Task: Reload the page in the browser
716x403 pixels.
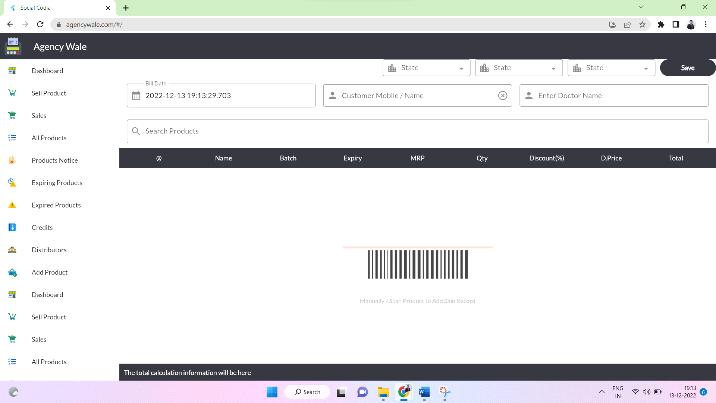Action: (x=40, y=24)
